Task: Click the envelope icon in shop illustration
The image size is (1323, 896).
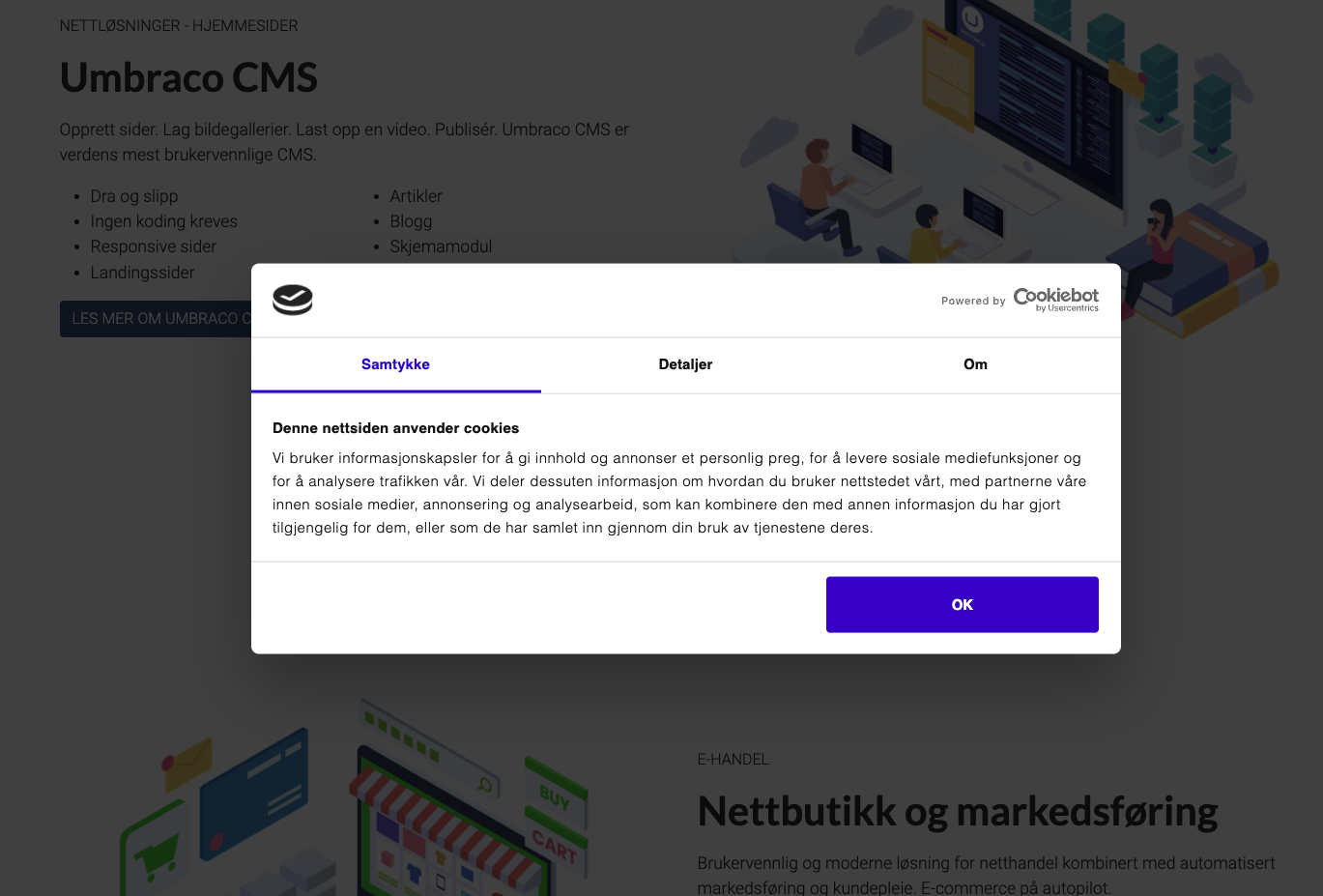Action: coord(187,764)
